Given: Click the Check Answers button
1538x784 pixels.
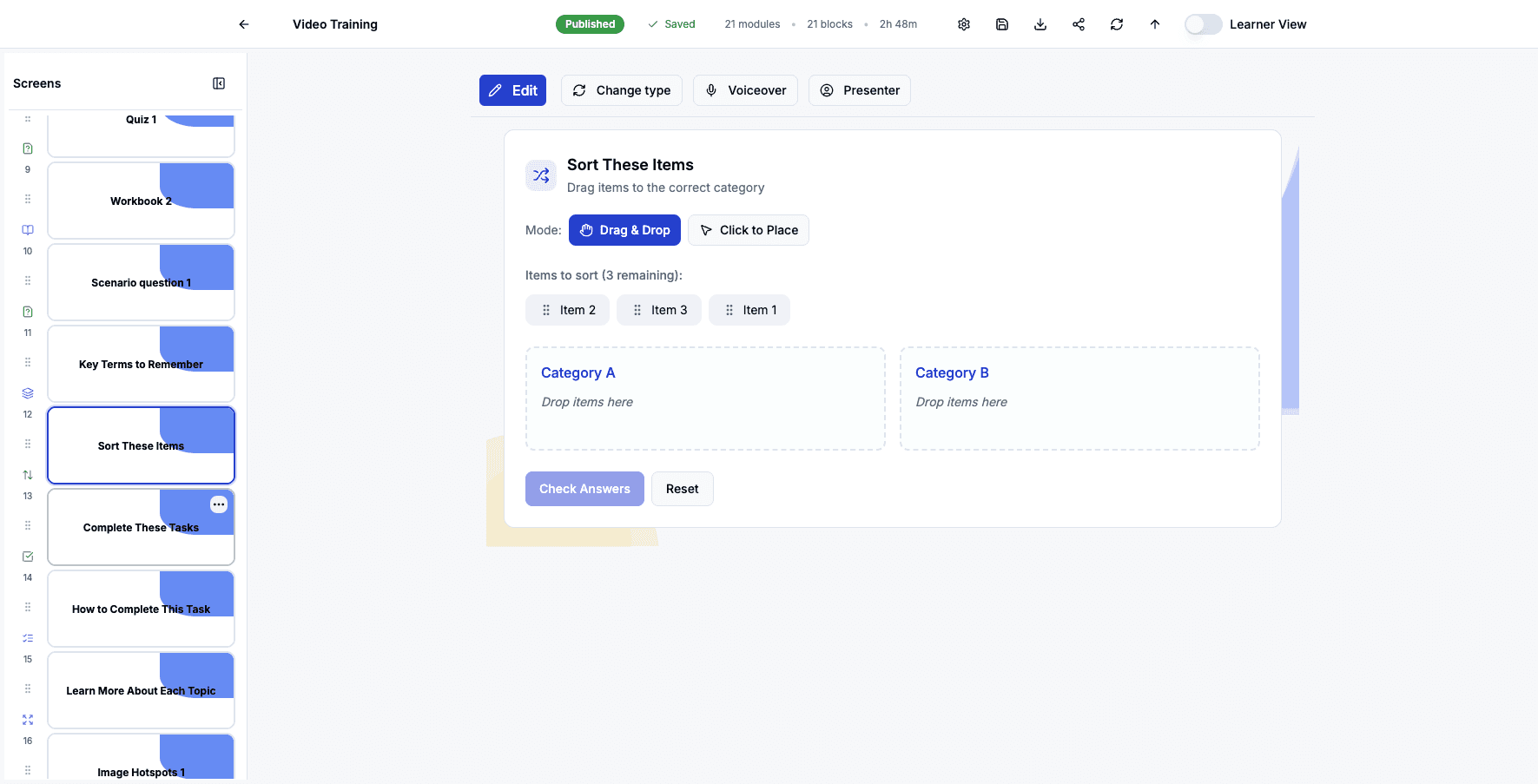Looking at the screenshot, I should pyautogui.click(x=584, y=488).
